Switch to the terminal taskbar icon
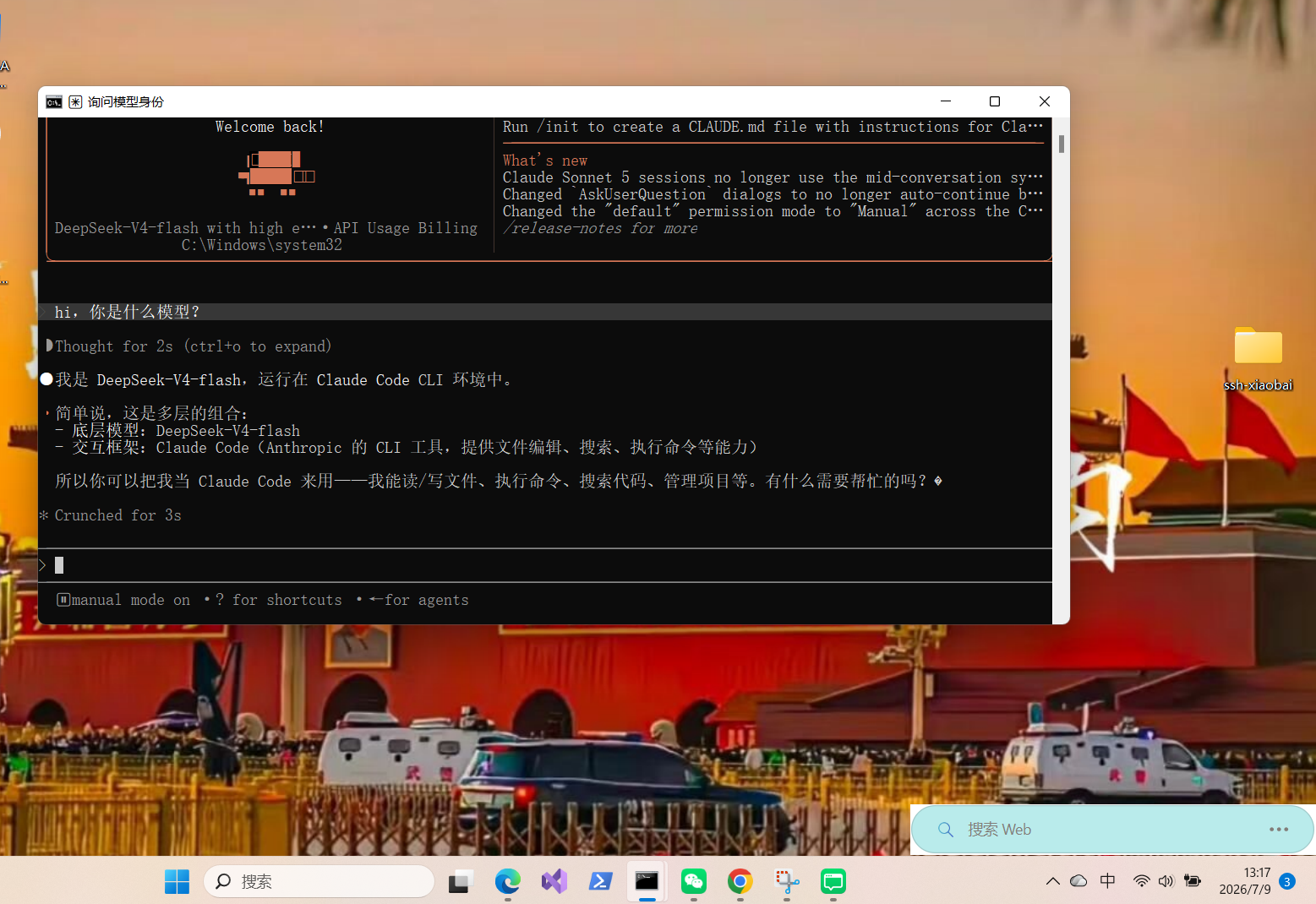1316x904 pixels. (647, 881)
